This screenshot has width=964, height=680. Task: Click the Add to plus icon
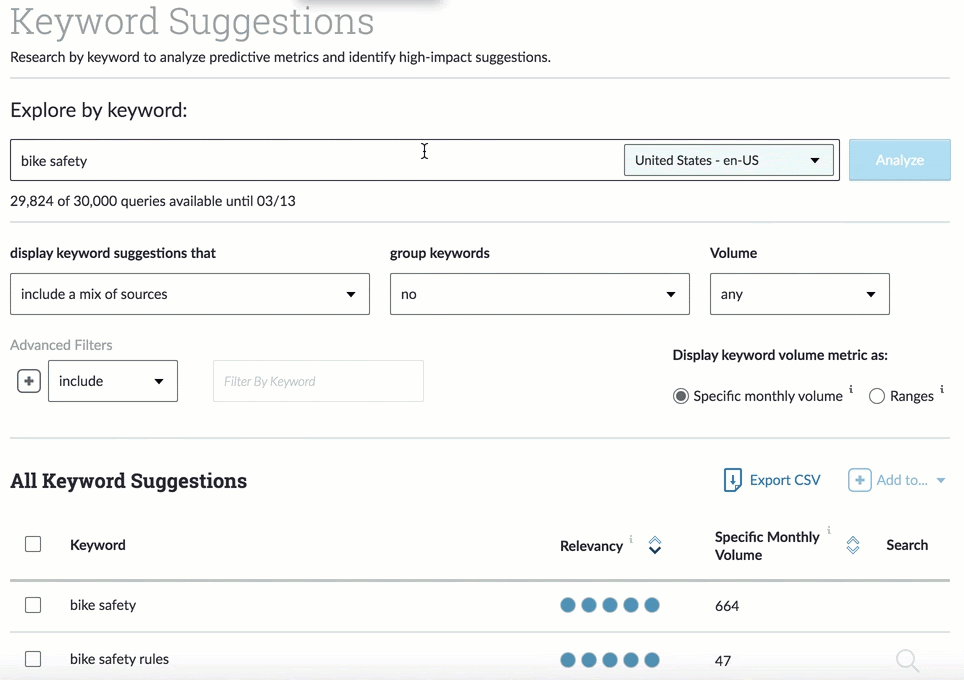[859, 481]
